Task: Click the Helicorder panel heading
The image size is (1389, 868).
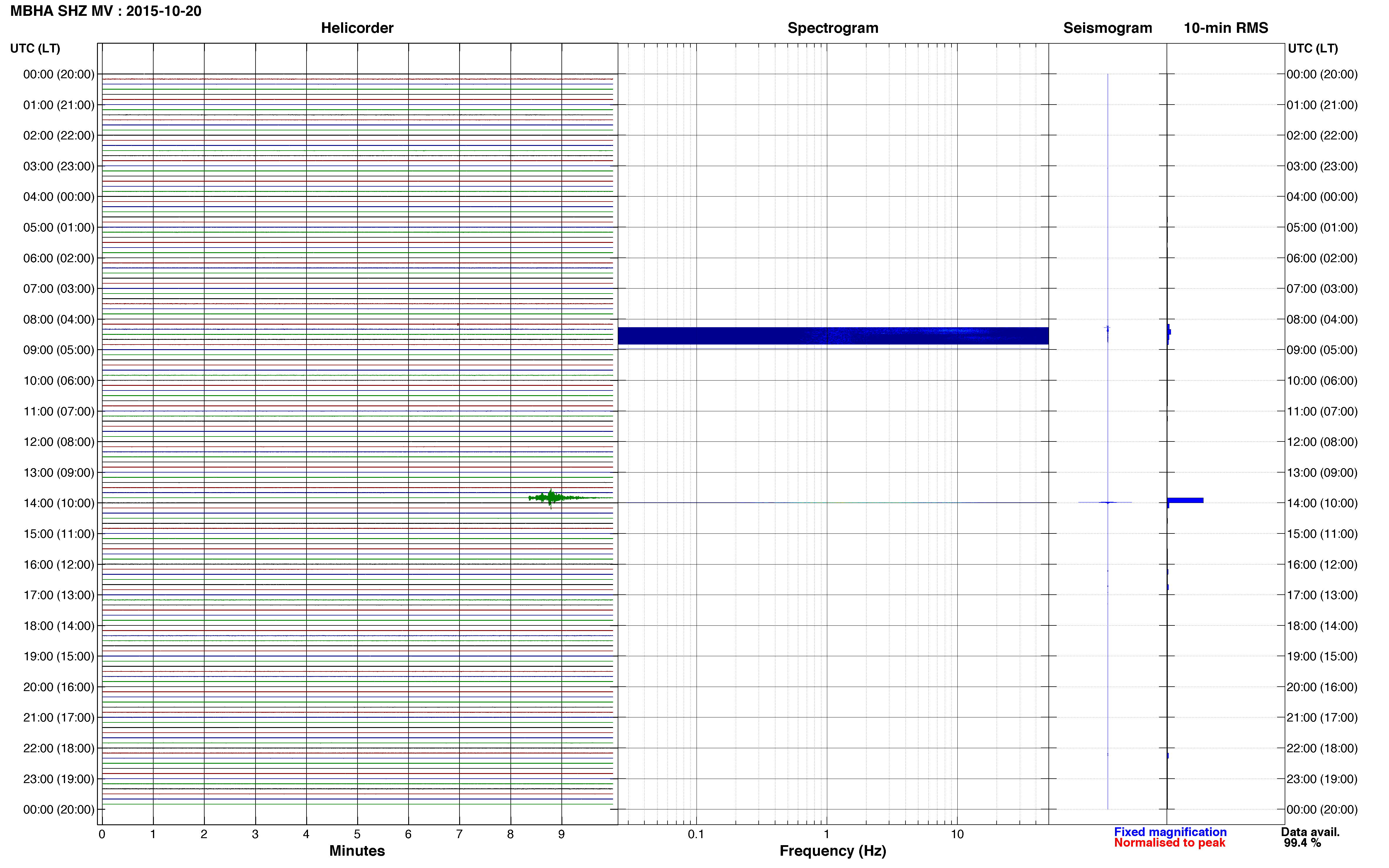Action: (x=357, y=28)
